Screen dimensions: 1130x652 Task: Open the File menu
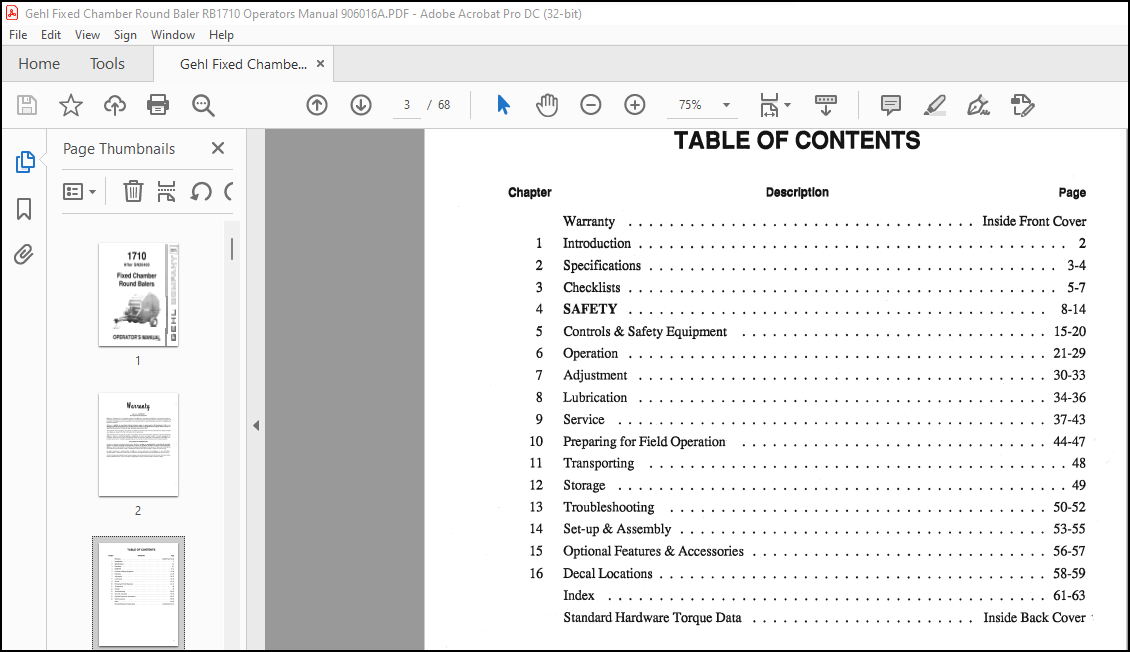pyautogui.click(x=18, y=35)
